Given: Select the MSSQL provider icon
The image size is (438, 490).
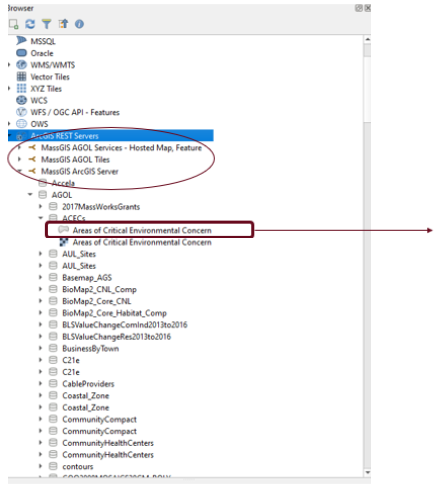Looking at the screenshot, I should click(21, 41).
